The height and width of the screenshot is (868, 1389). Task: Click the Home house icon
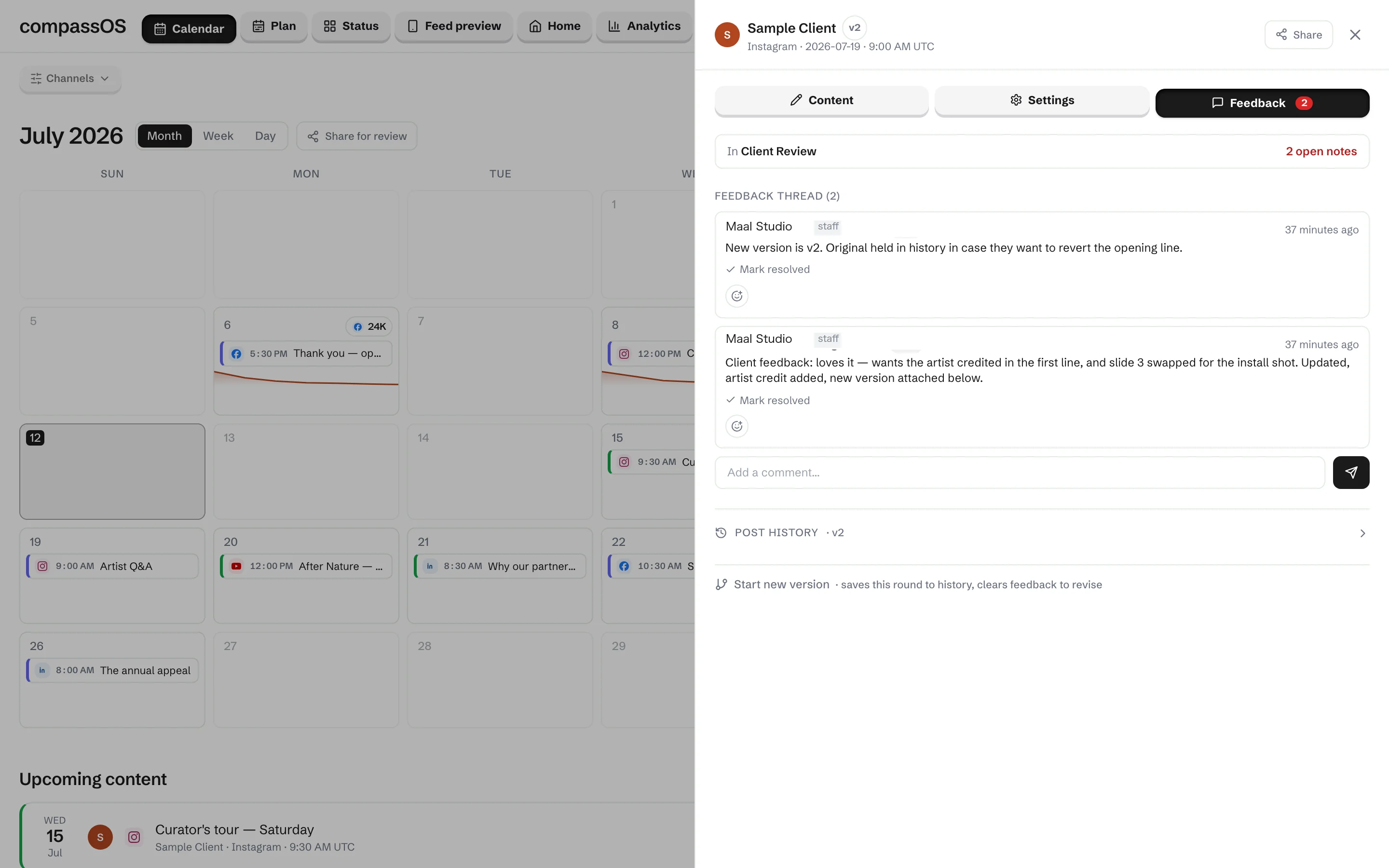535,27
